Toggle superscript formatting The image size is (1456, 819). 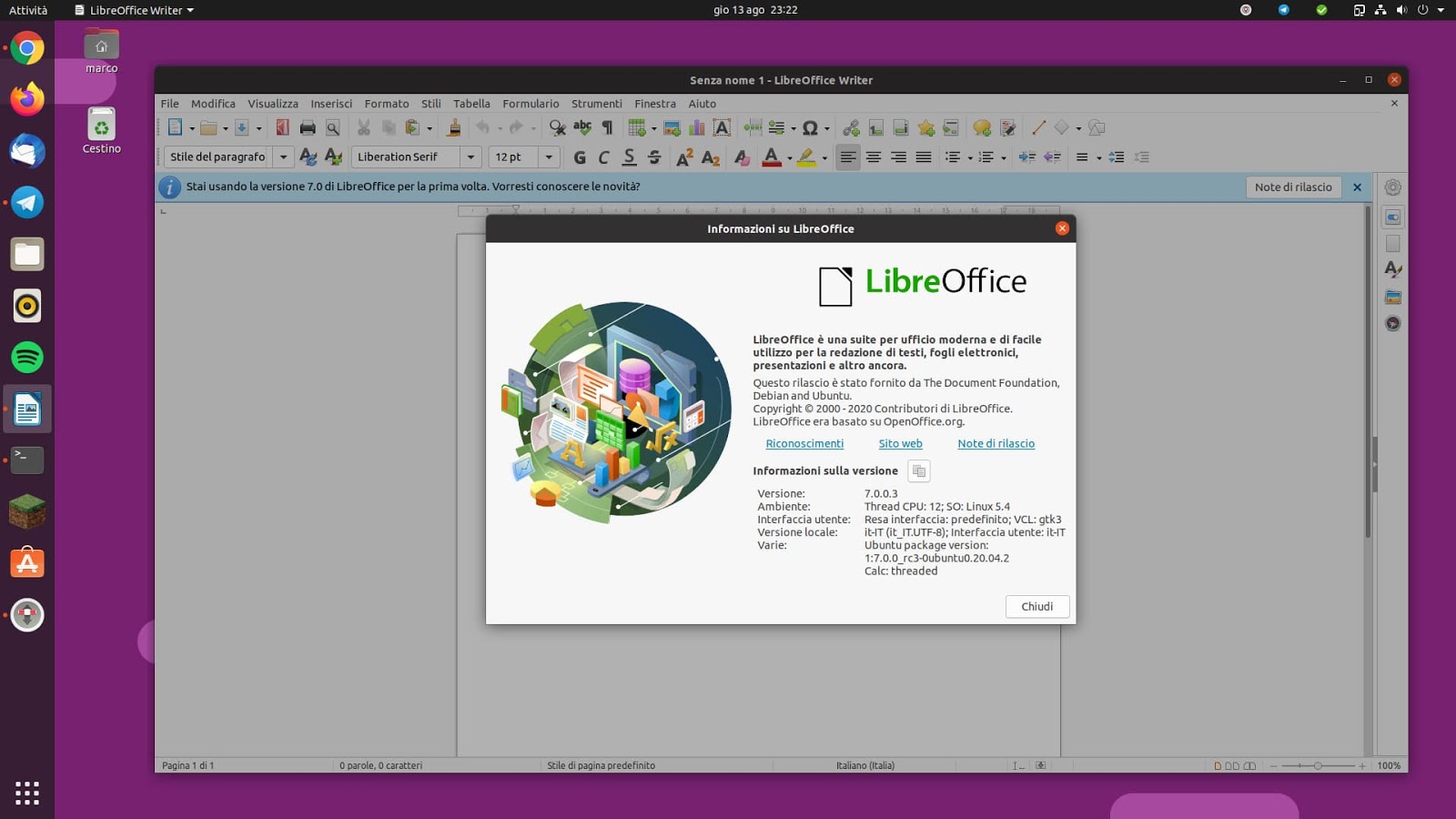point(684,157)
